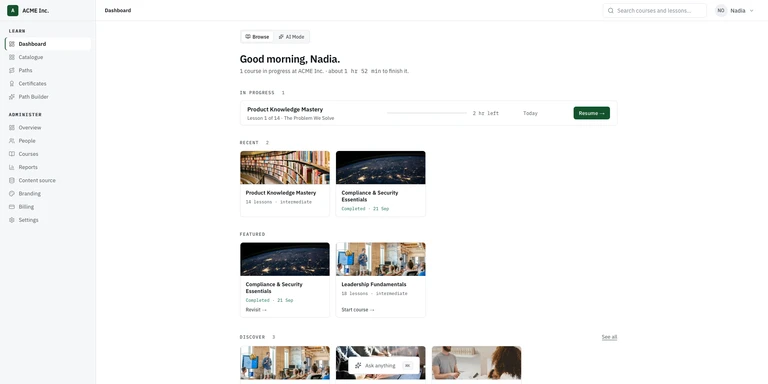768x384 pixels.
Task: Click the Billing card icon
Action: (x=12, y=207)
